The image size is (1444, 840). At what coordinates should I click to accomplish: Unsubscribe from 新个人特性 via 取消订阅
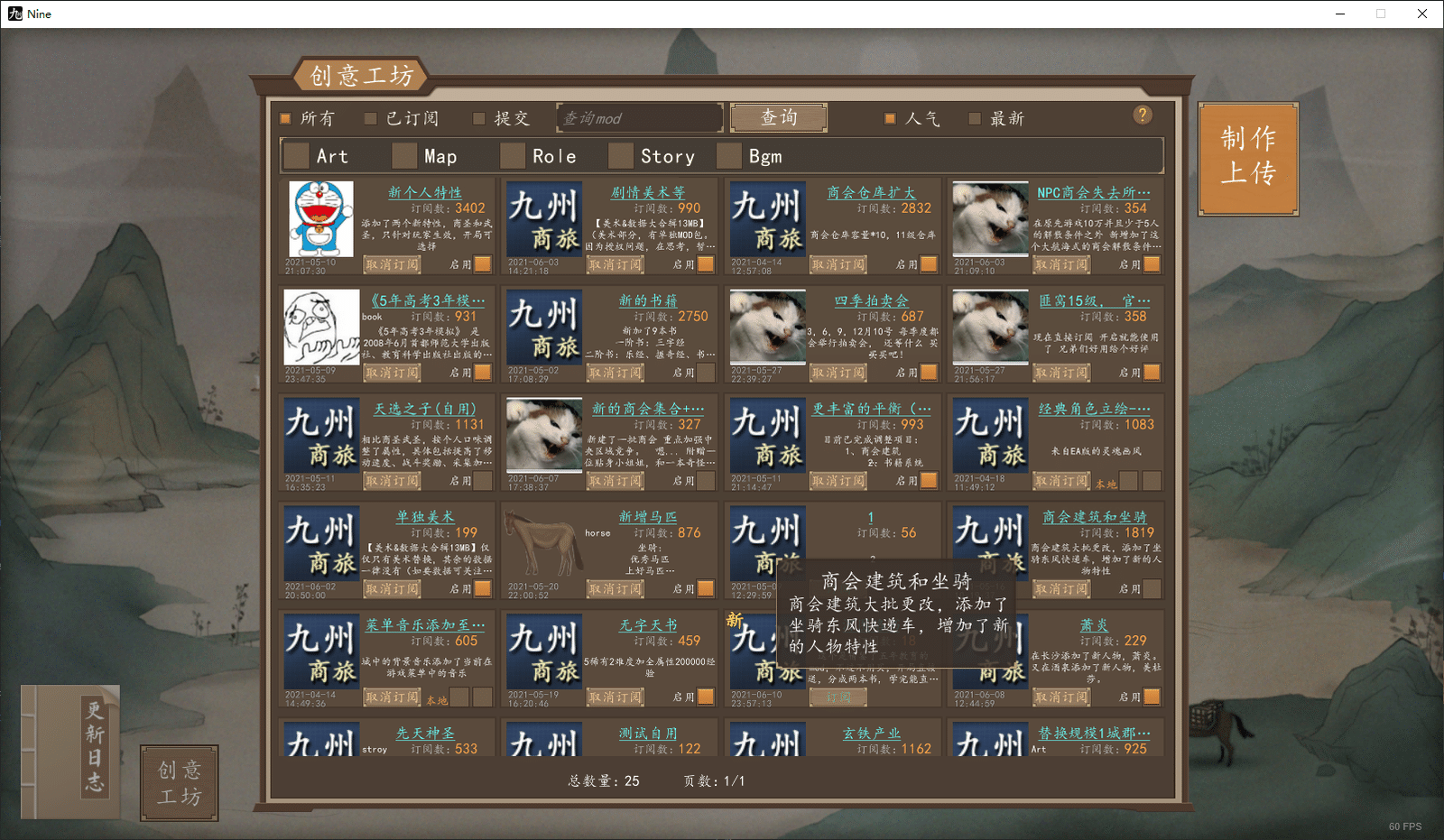tap(393, 264)
